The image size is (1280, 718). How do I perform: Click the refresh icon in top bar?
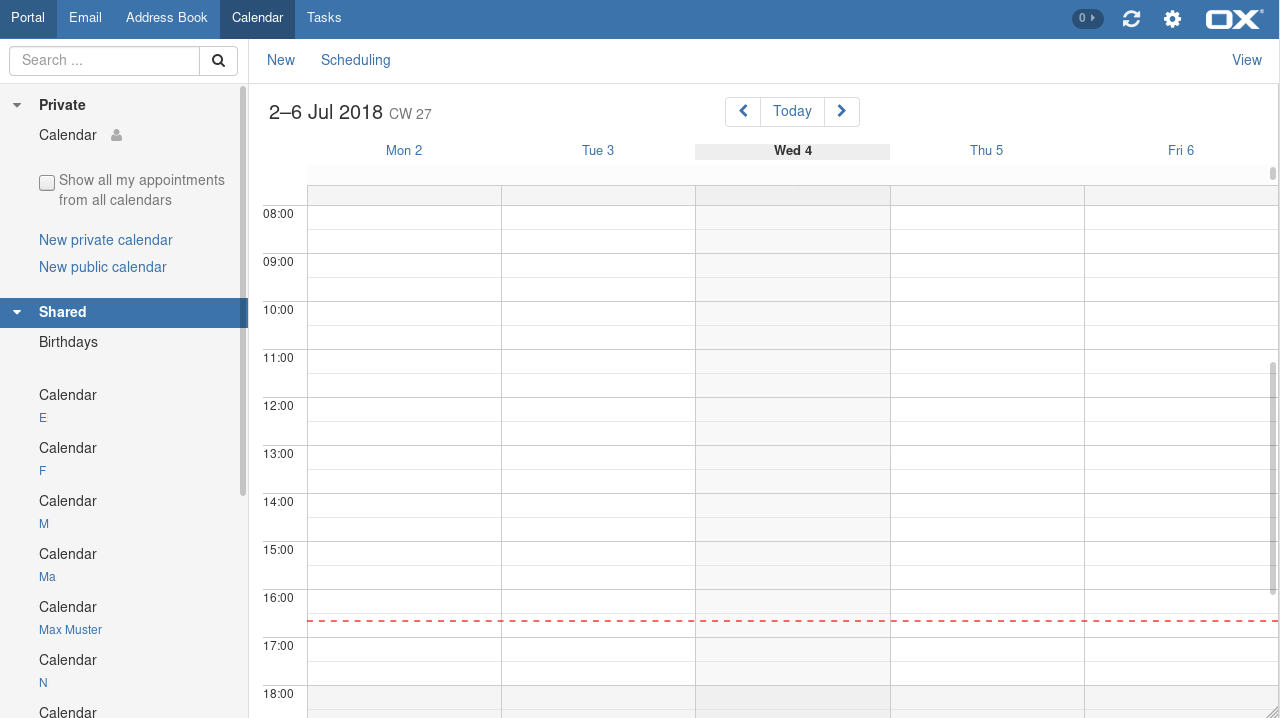pos(1131,19)
